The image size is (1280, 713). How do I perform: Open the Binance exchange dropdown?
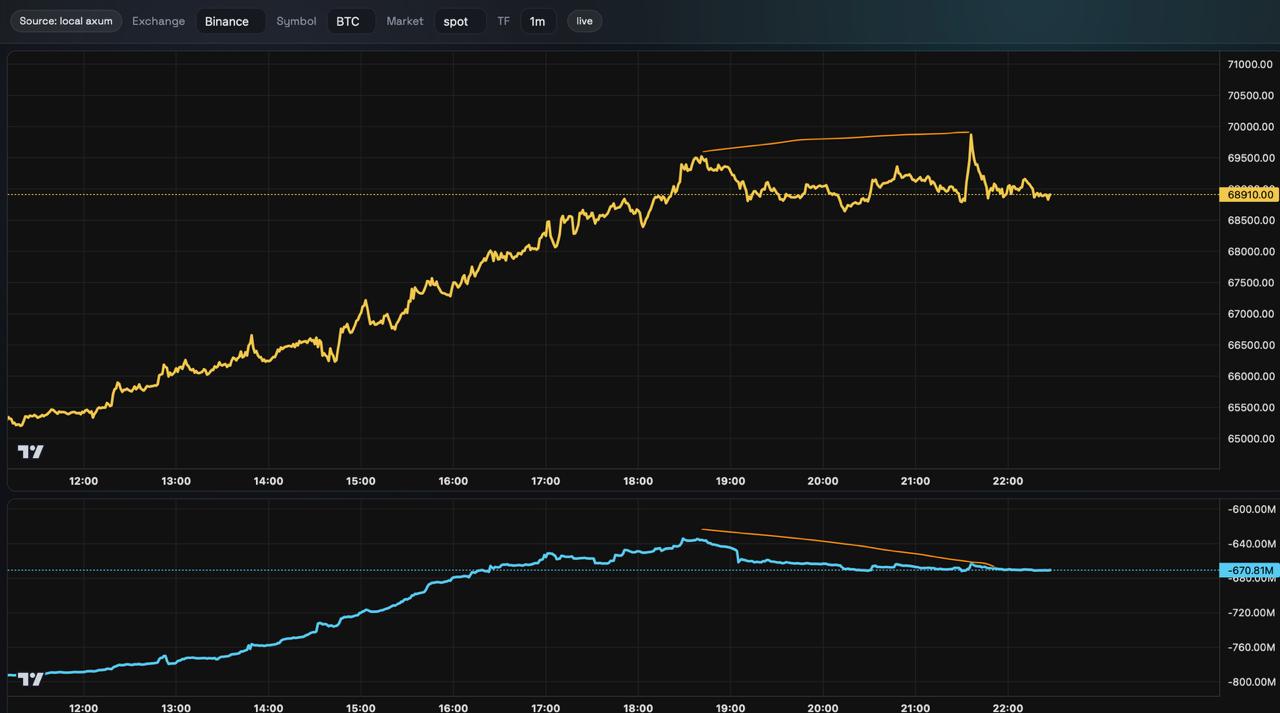230,21
